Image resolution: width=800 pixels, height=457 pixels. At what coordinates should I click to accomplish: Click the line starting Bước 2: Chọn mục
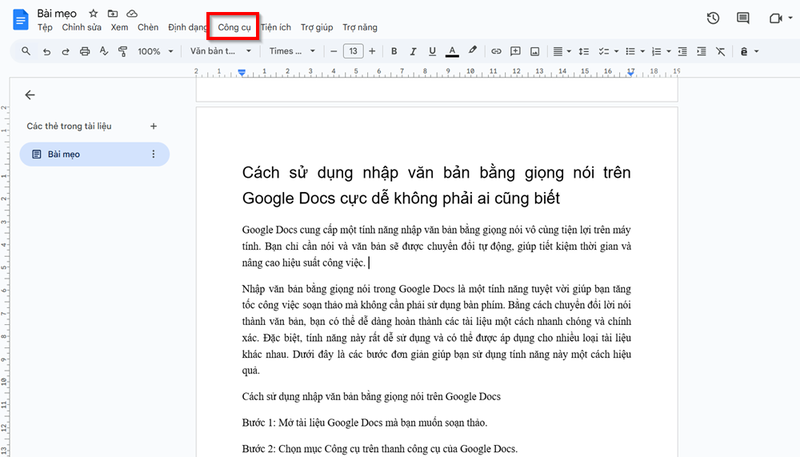coord(380,449)
